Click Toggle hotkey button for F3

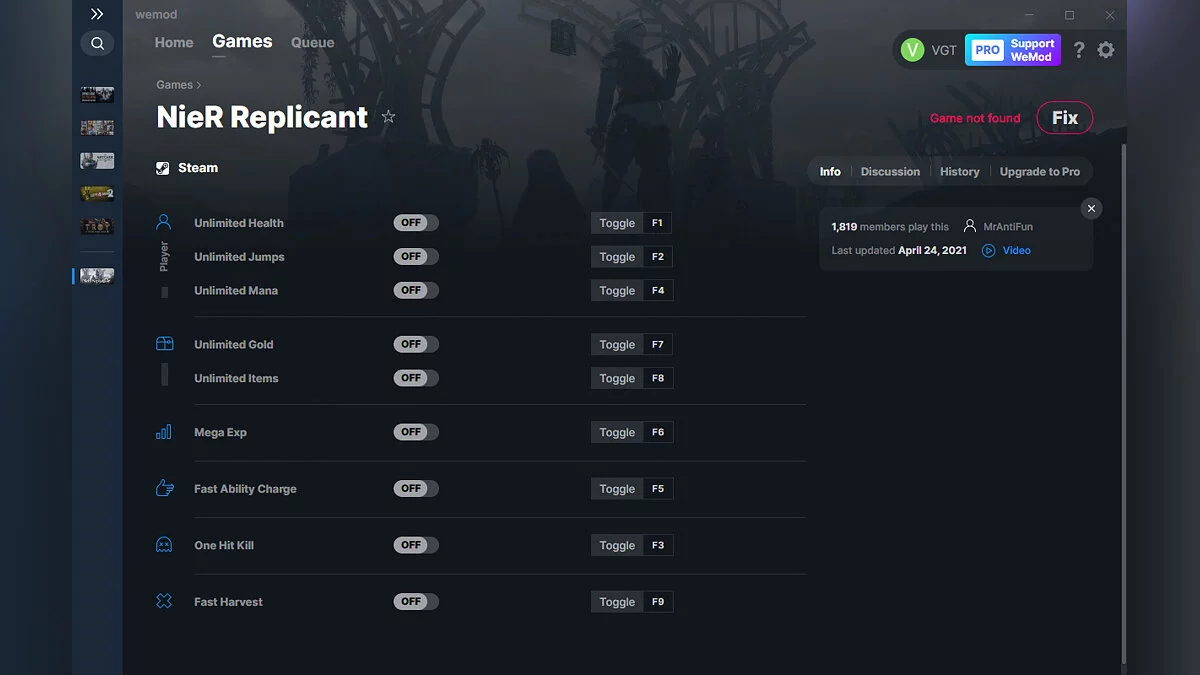(632, 546)
